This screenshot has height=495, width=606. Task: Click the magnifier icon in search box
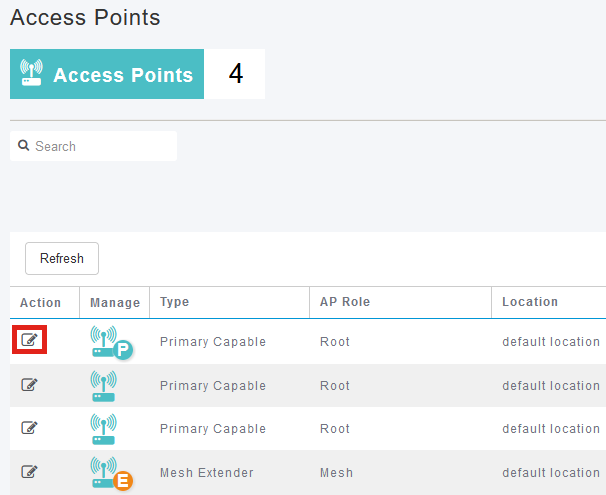click(24, 145)
